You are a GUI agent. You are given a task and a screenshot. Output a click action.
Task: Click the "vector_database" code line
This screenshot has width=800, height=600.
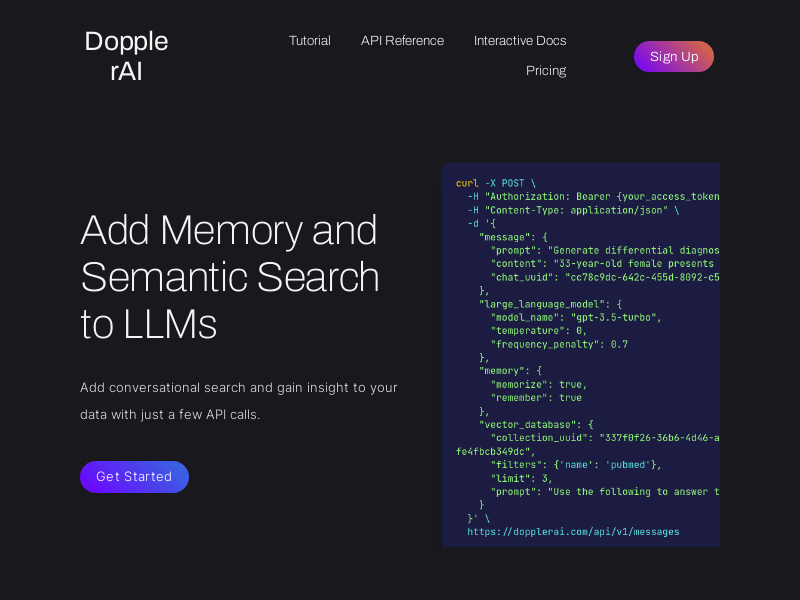[x=536, y=424]
